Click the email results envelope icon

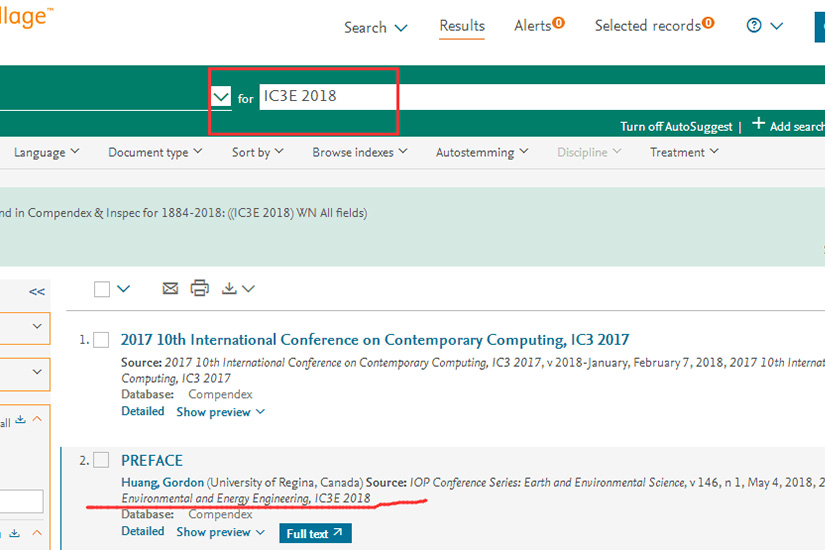coord(170,288)
